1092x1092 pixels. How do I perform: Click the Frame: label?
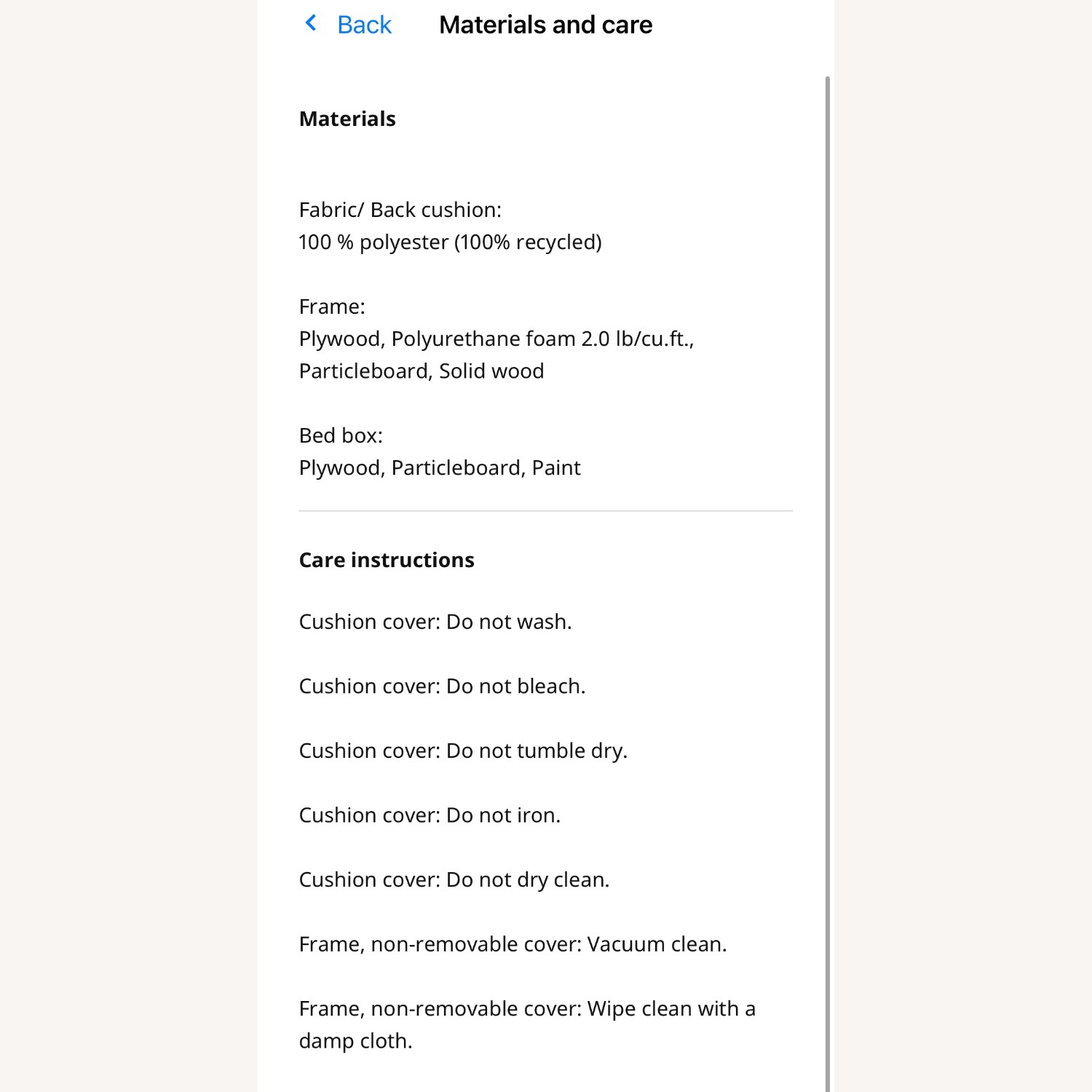pyautogui.click(x=332, y=306)
